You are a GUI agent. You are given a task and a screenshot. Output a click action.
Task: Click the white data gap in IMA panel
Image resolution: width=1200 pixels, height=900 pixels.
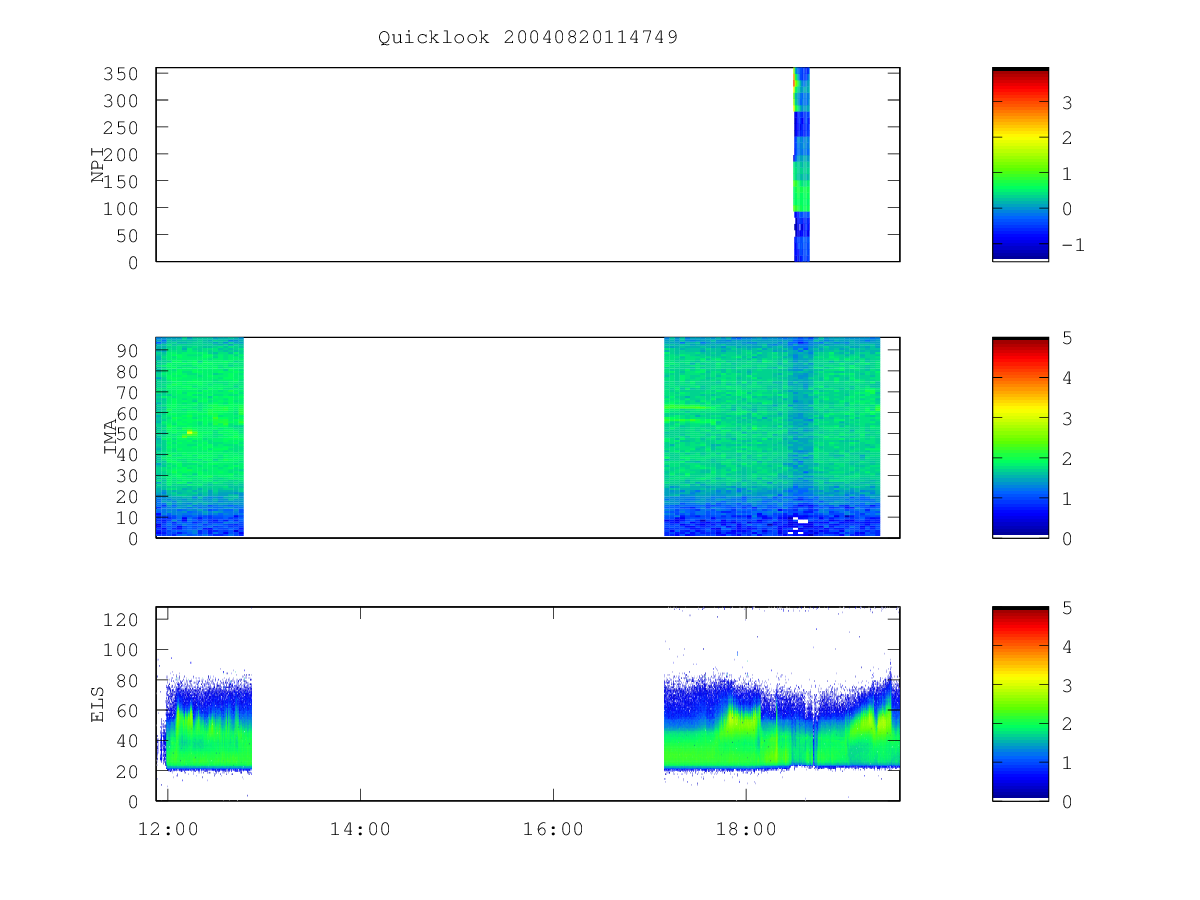tap(801, 521)
